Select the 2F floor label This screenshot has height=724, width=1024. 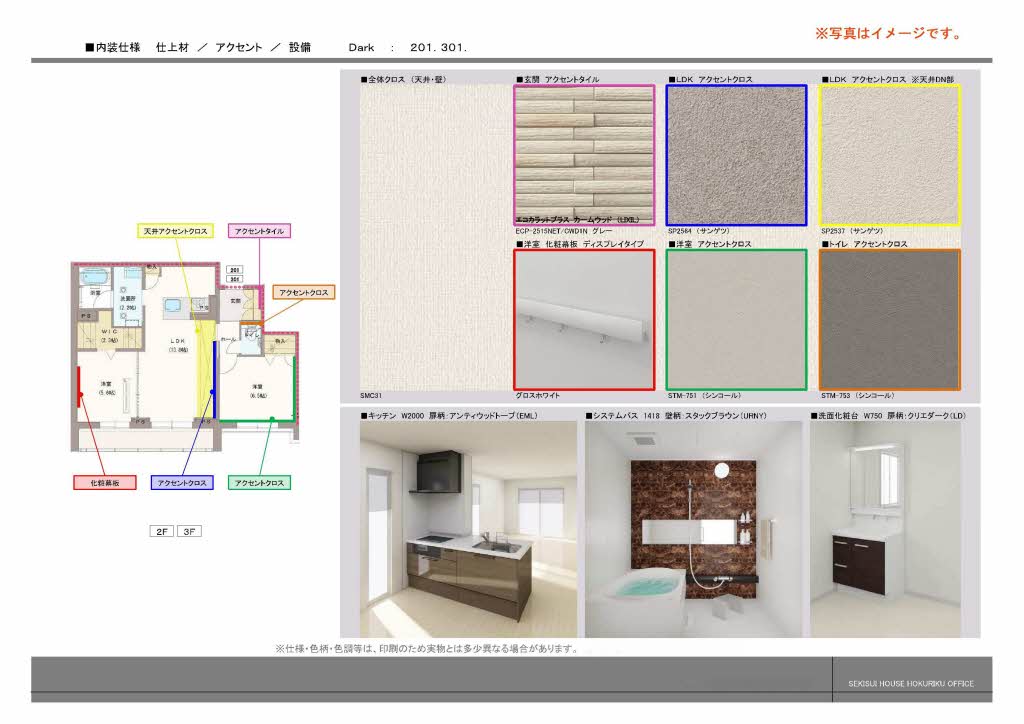[x=161, y=532]
